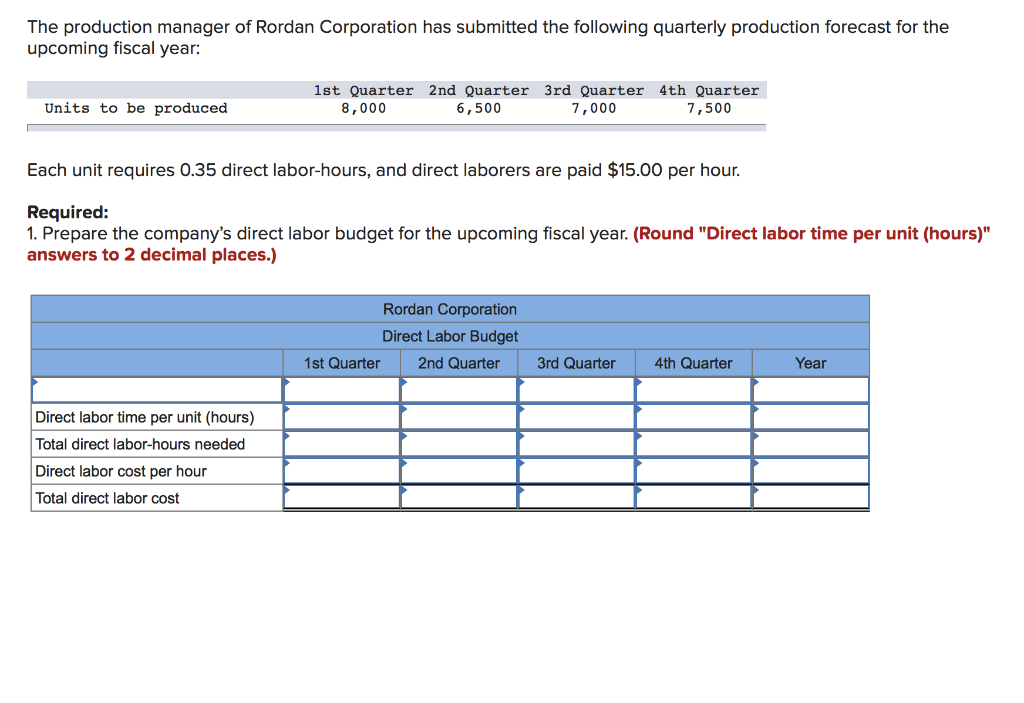Click the blank first row 3rd Quarter input cell
1024x703 pixels.
click(577, 390)
